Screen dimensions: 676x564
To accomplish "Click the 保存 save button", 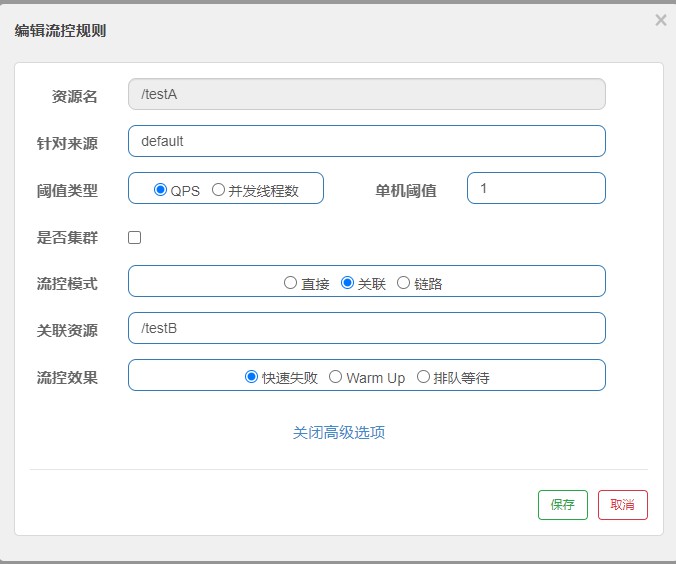I will point(563,504).
